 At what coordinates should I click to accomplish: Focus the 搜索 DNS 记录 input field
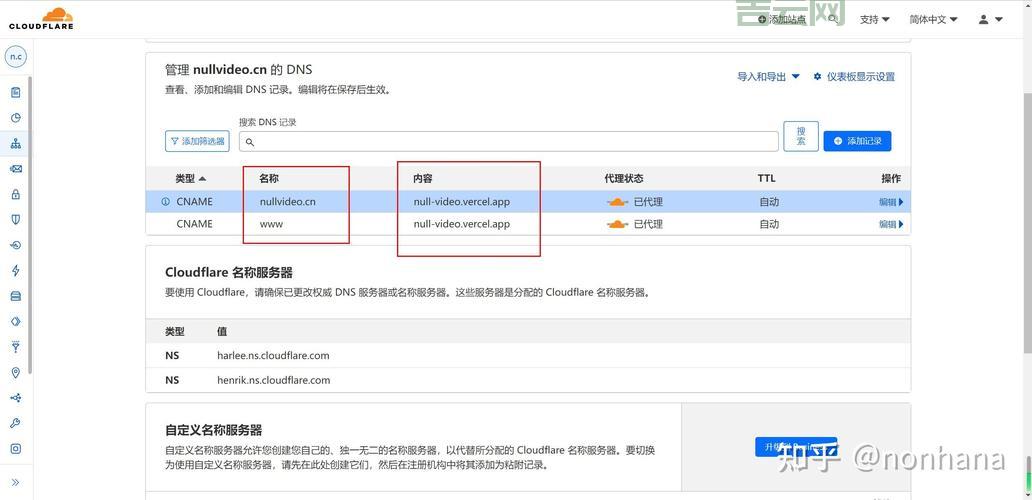click(x=509, y=141)
